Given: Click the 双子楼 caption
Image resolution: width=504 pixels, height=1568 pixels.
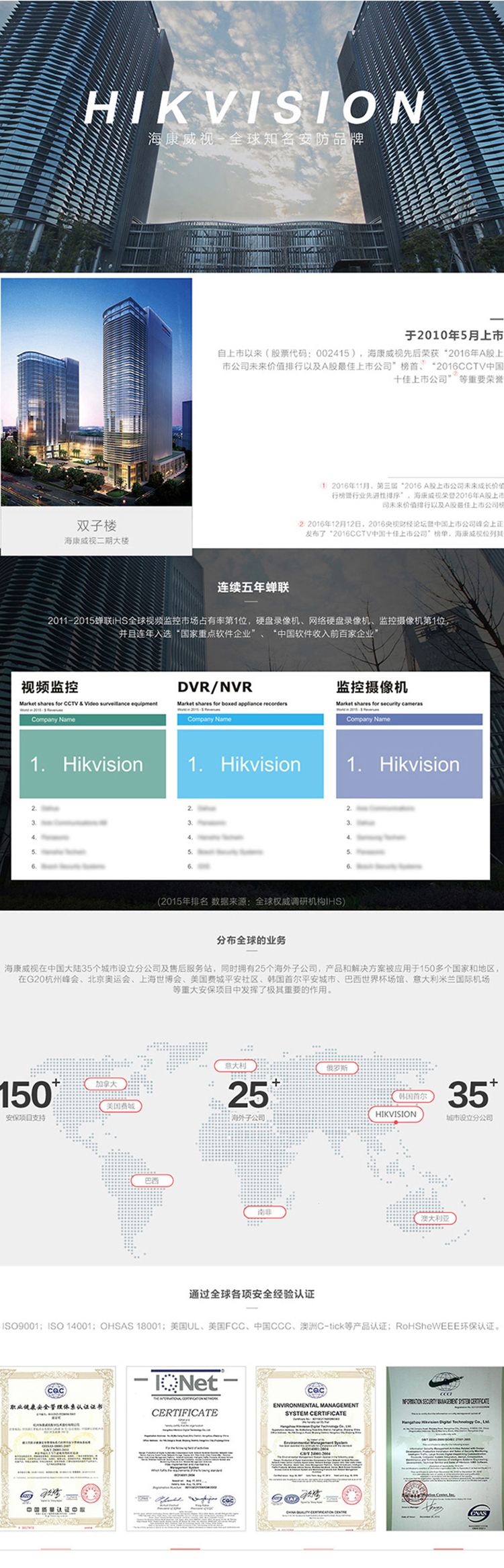Looking at the screenshot, I should [x=97, y=525].
